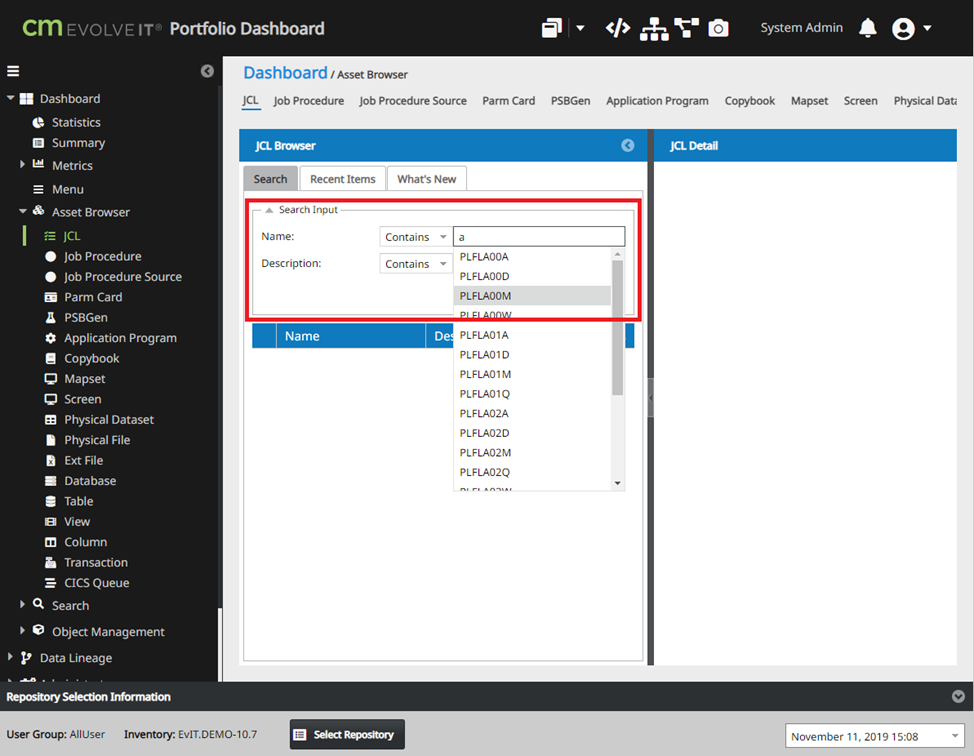
Task: Collapse the Search Input section triangle
Action: coord(269,210)
